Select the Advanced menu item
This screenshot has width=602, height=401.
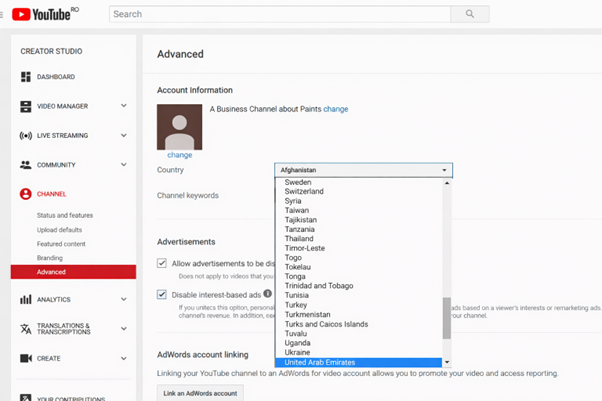73,272
